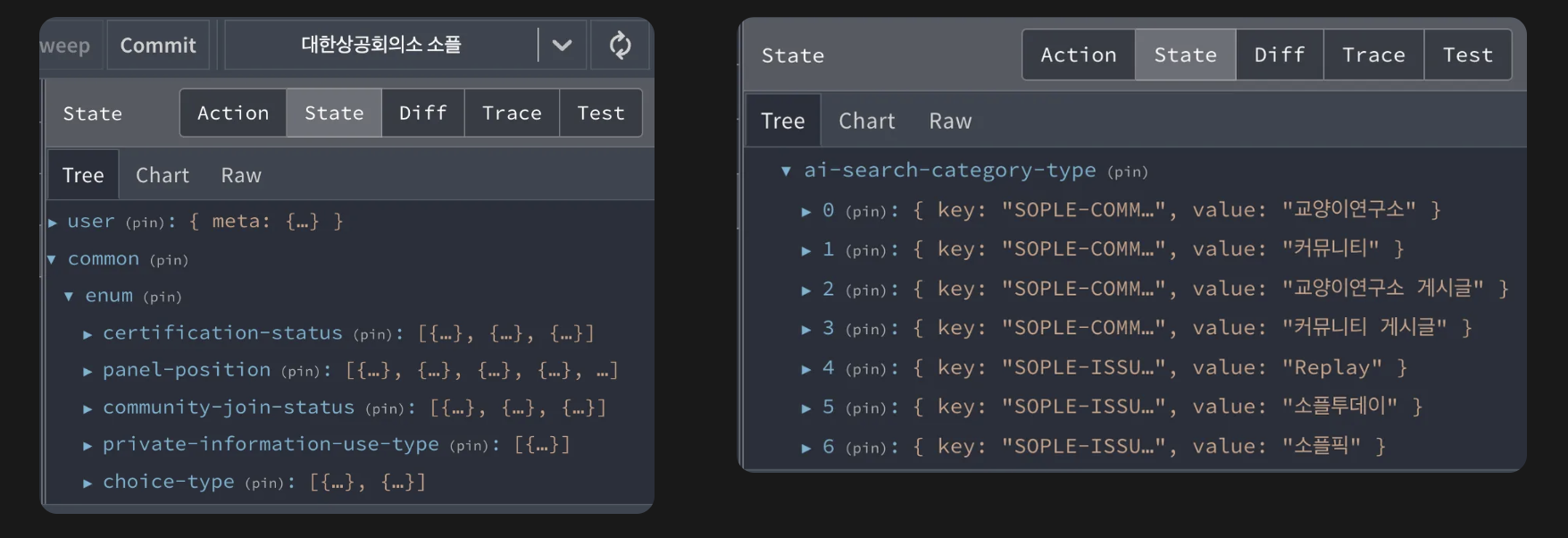Expand item 2 with value 교양이연구소 게시글
This screenshot has height=538, width=1568.
point(806,290)
